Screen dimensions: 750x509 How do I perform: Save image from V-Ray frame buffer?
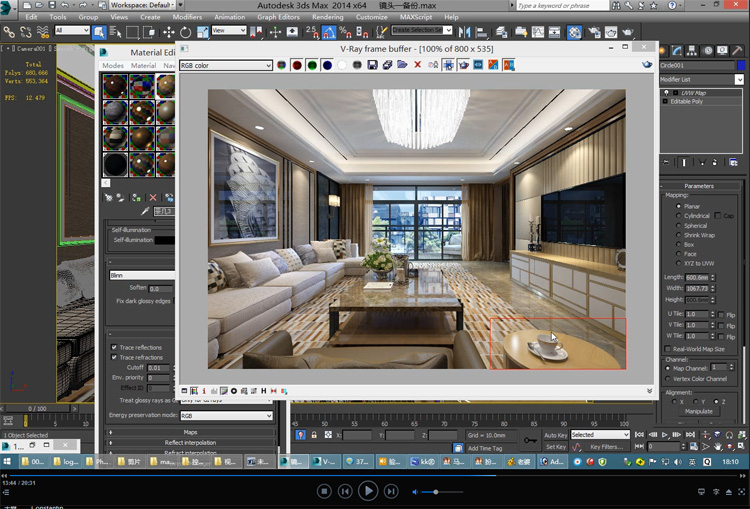372,65
